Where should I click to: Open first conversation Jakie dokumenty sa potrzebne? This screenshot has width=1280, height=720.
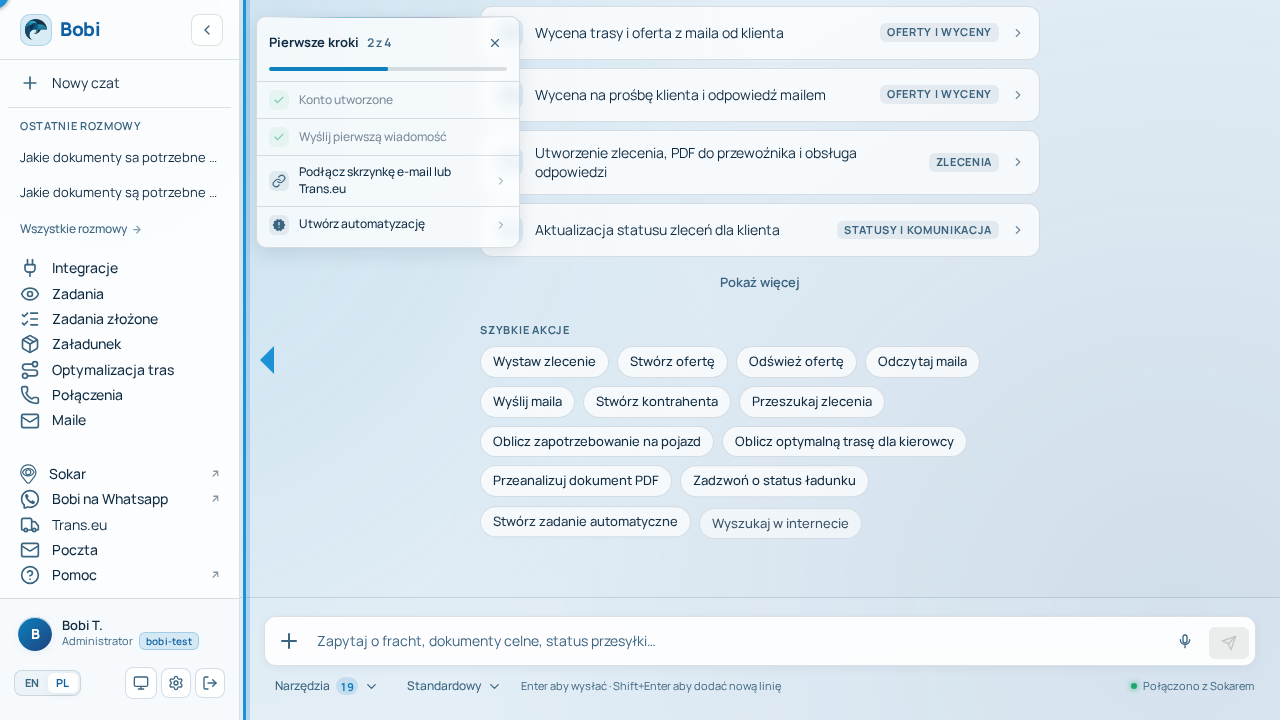coord(120,157)
